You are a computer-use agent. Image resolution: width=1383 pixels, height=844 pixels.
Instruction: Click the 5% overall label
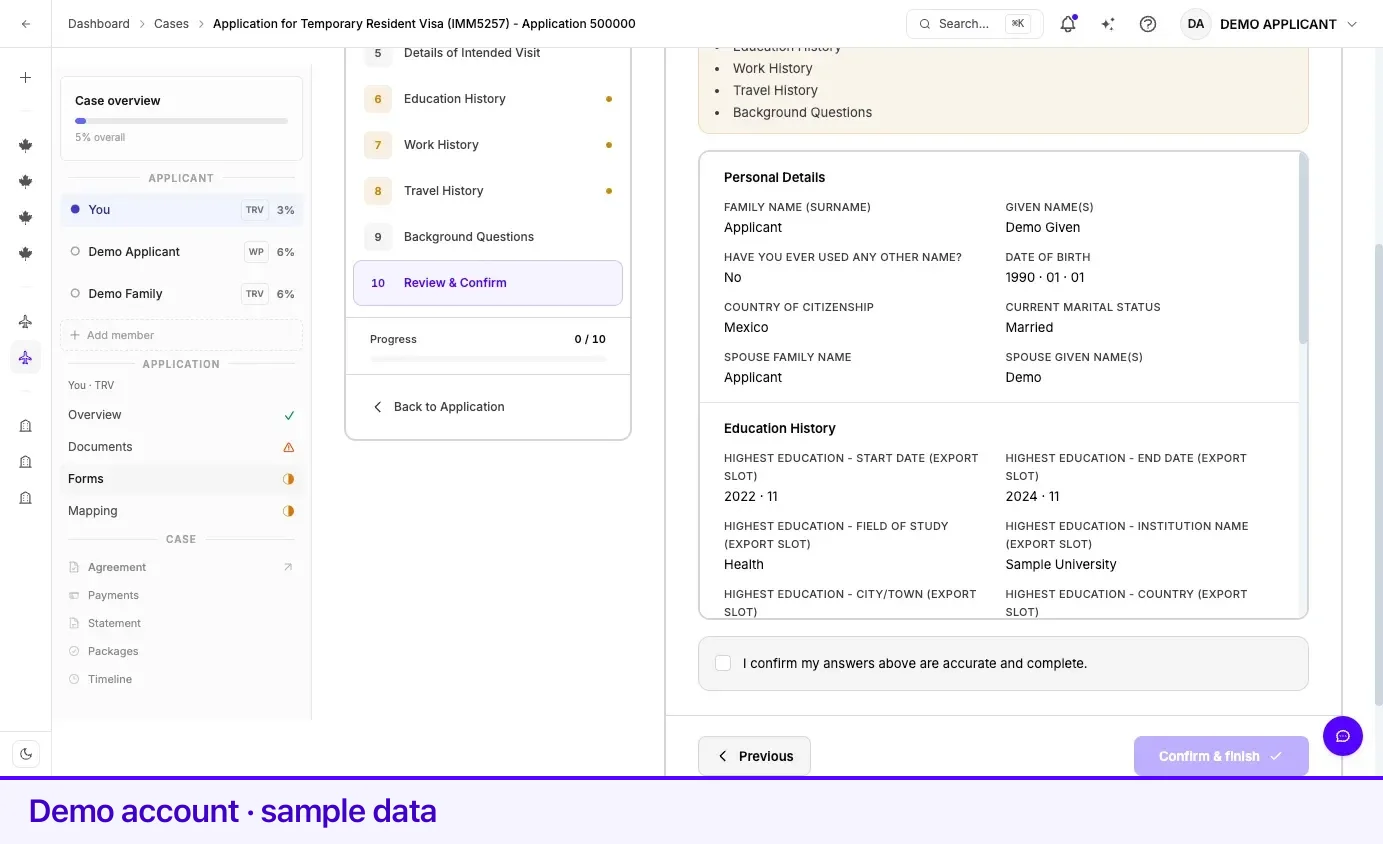click(x=100, y=138)
